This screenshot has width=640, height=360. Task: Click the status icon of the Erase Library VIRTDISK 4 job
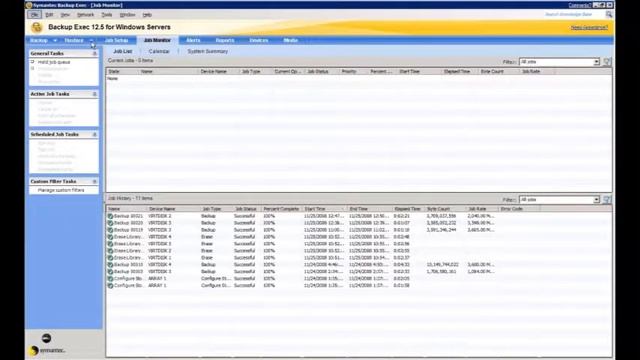pos(110,237)
